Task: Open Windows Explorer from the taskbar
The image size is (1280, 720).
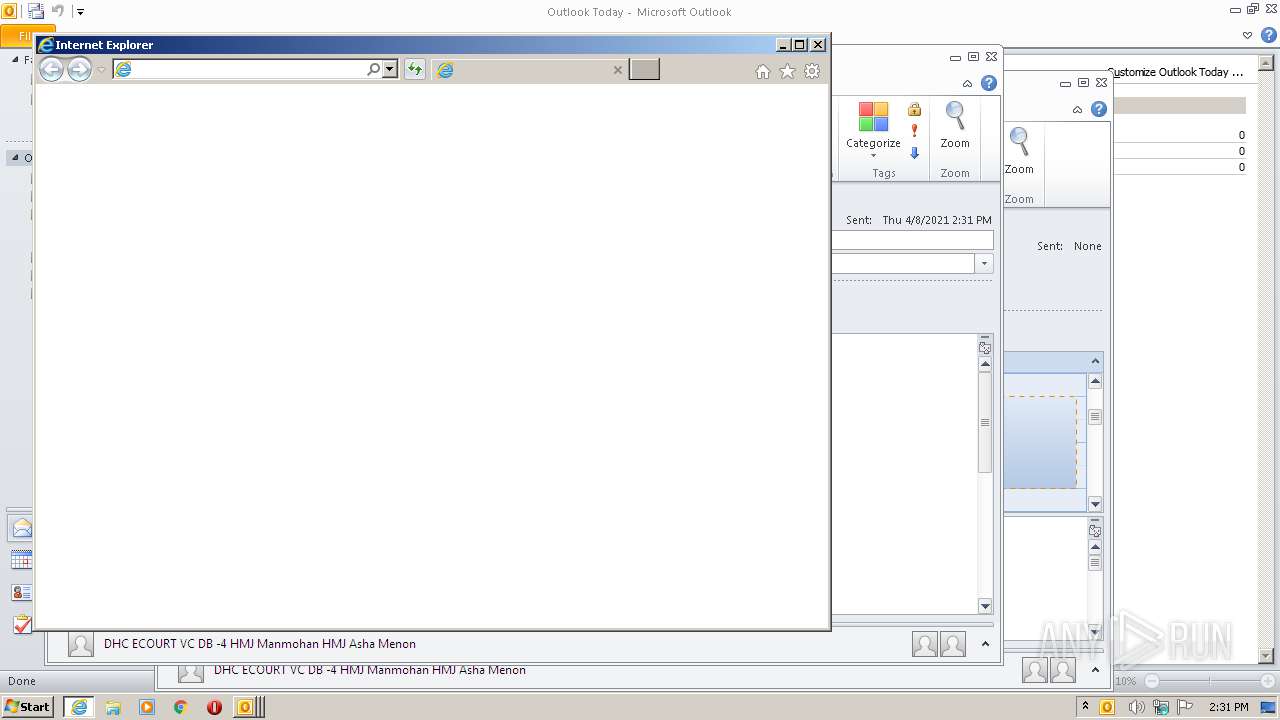Action: pos(113,707)
